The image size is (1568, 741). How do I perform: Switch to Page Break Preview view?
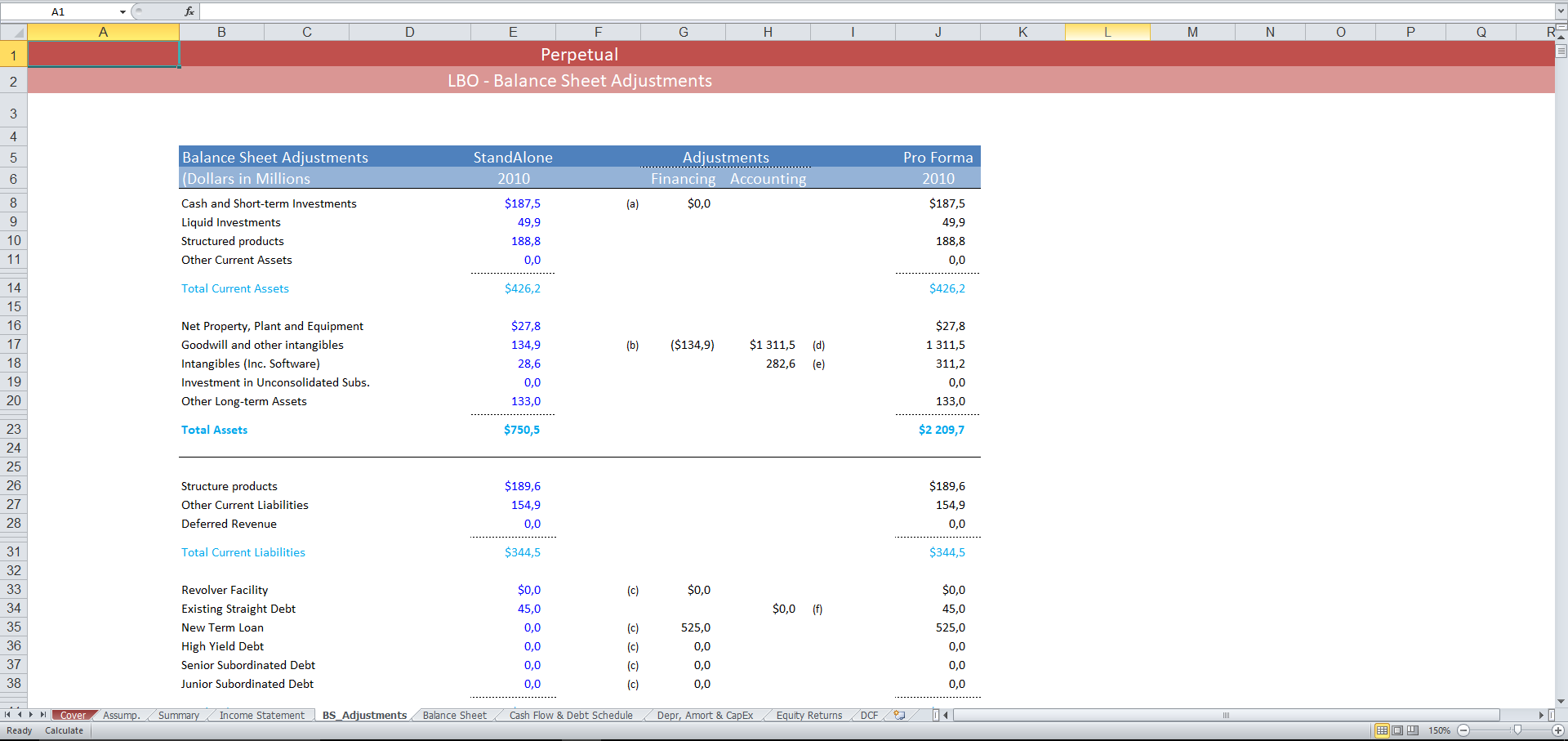point(1413,730)
